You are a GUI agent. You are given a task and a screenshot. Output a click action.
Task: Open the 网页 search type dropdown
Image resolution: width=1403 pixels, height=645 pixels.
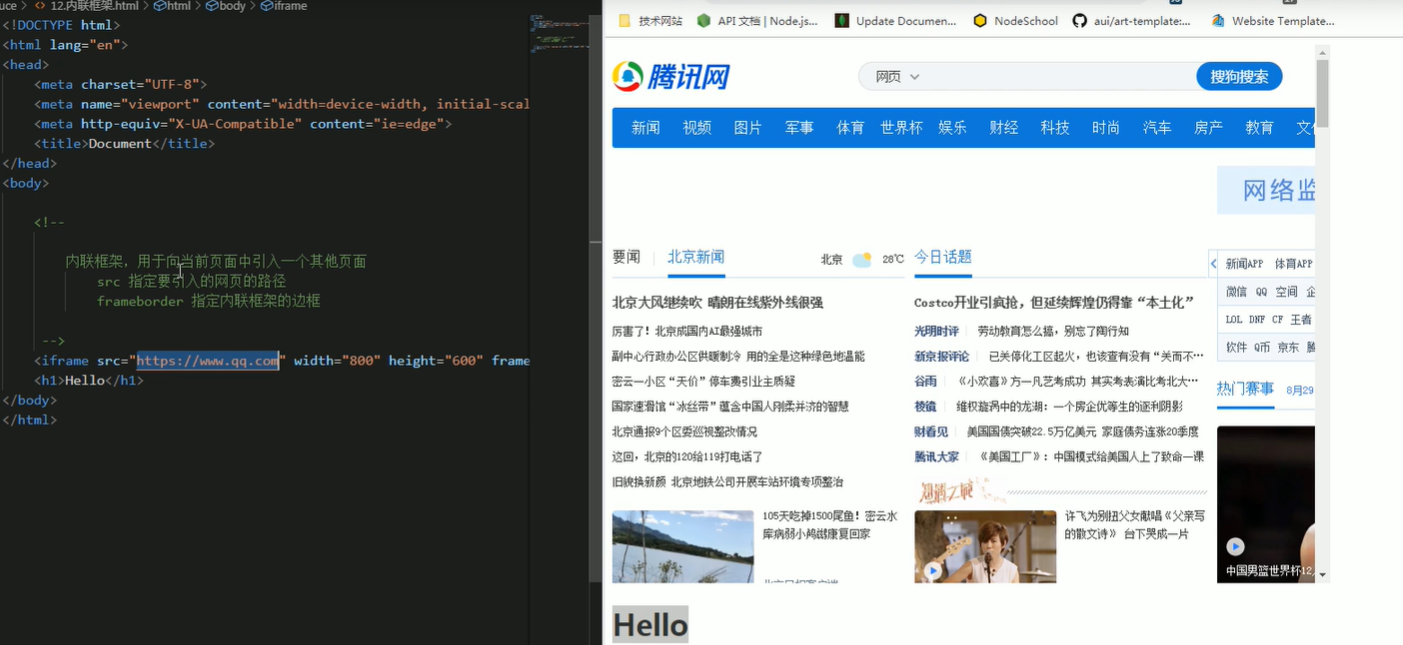click(x=897, y=77)
